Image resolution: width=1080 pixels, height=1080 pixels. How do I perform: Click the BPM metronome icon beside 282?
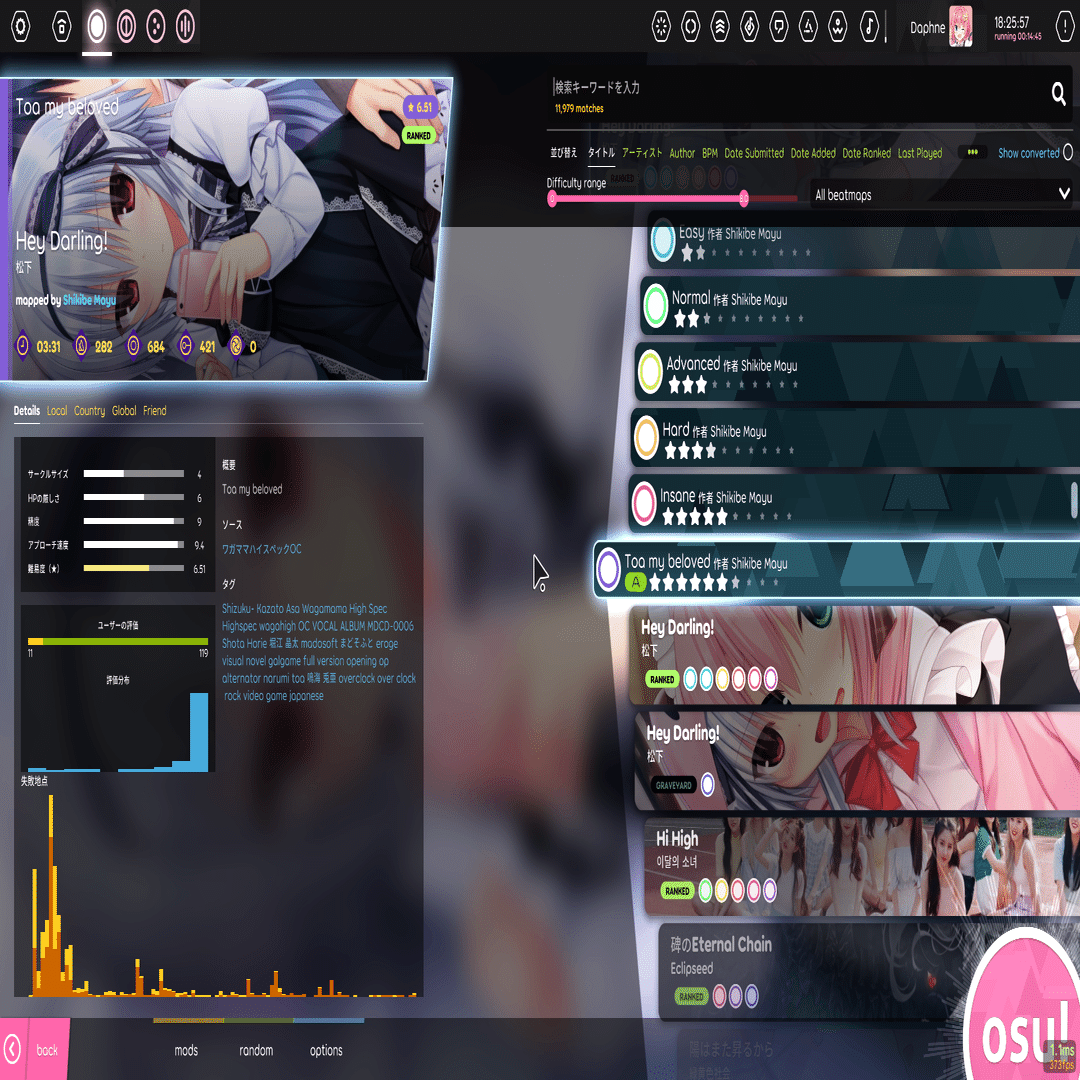[x=81, y=346]
